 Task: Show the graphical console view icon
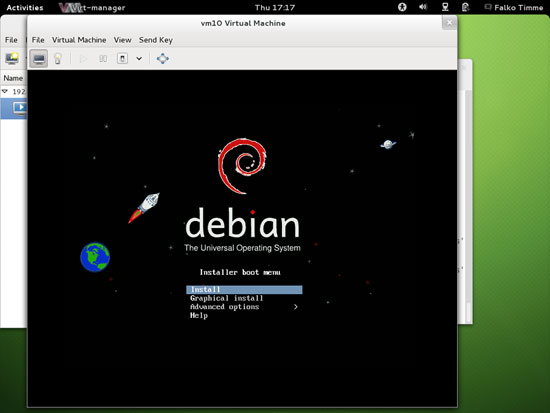coord(39,59)
